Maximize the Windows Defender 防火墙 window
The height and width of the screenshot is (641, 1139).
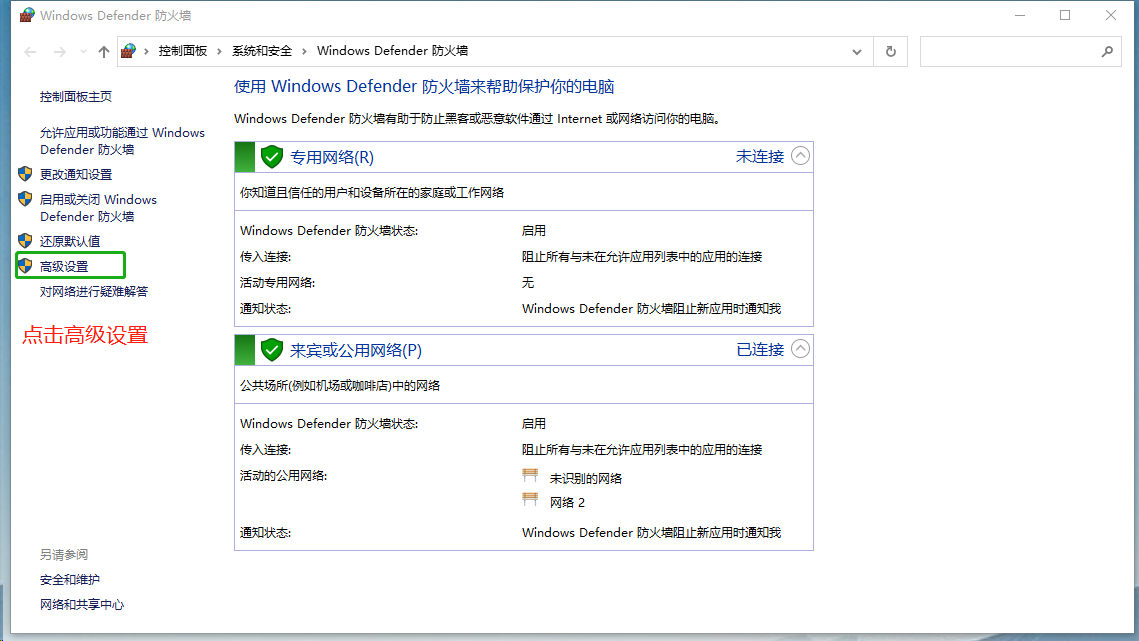click(1065, 15)
